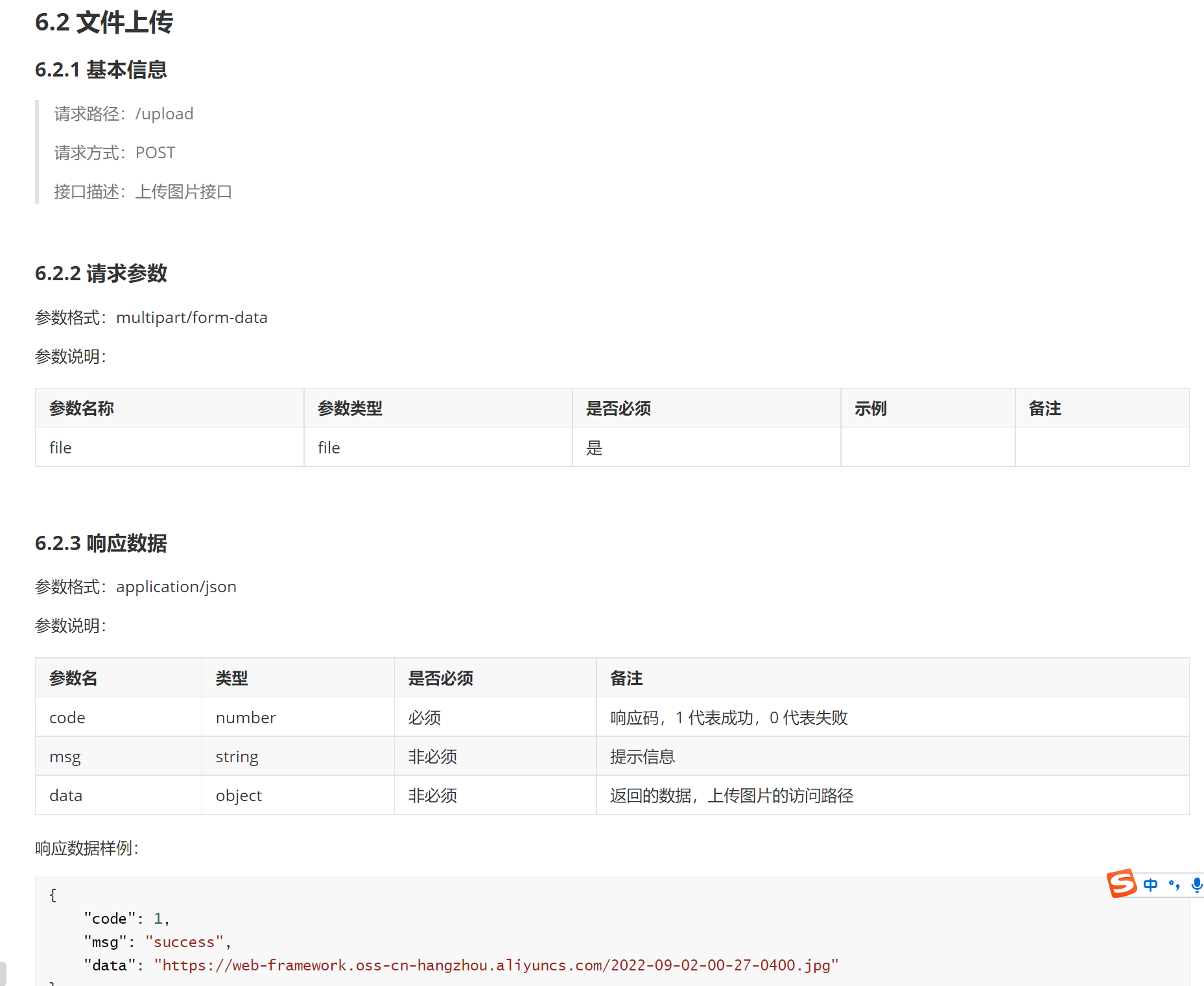Click the aliyuncs image URL in JSON sample

pyautogui.click(x=496, y=966)
